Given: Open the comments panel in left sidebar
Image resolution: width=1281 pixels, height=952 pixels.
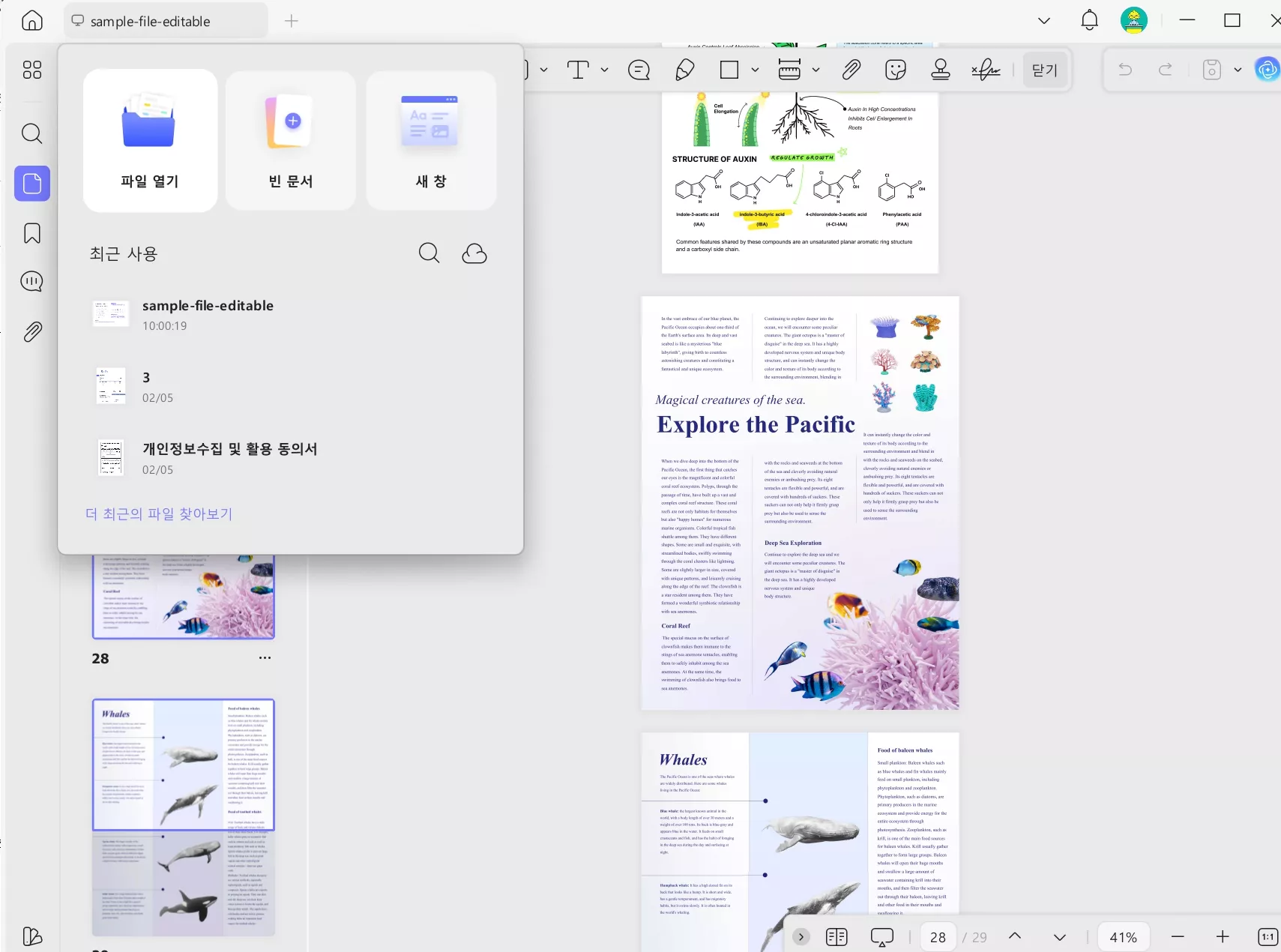Looking at the screenshot, I should click(32, 282).
